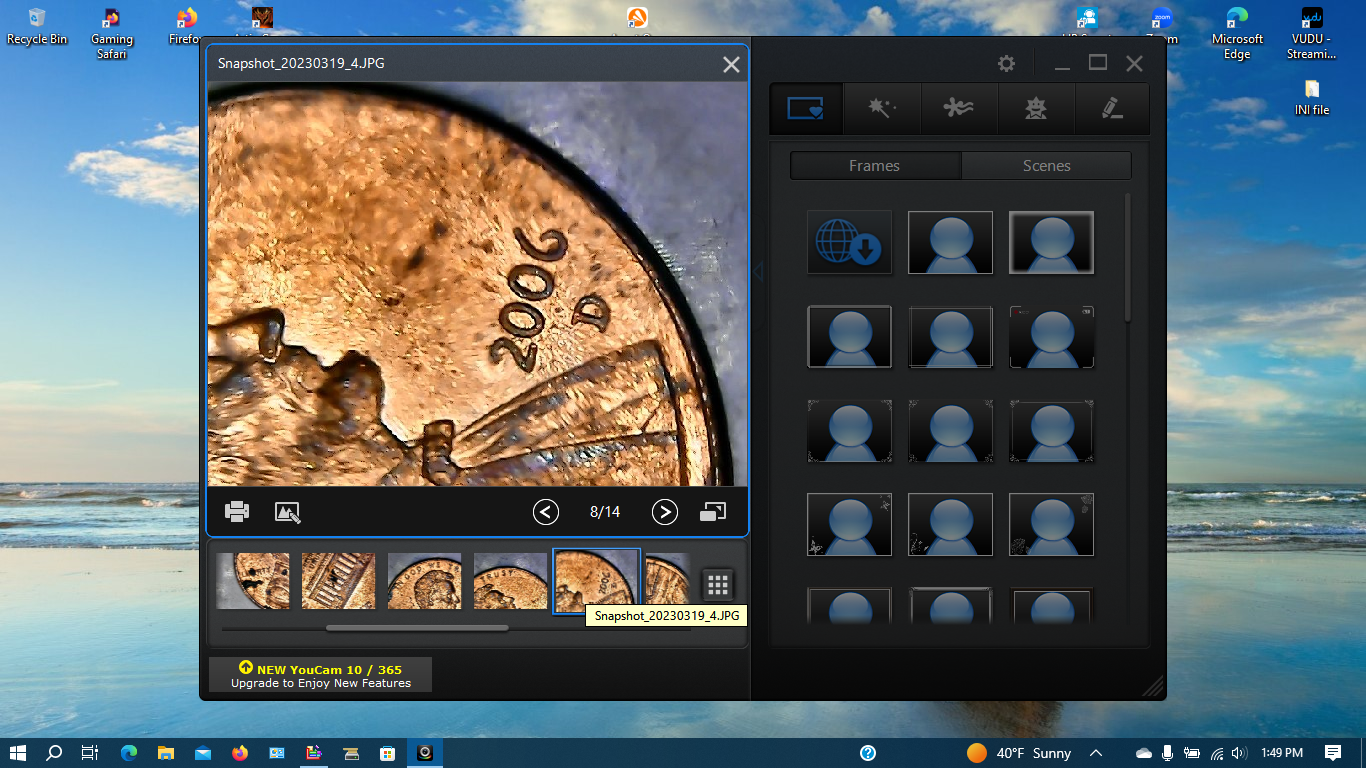Open the library grid view button
Image resolution: width=1366 pixels, height=768 pixels.
[x=718, y=584]
